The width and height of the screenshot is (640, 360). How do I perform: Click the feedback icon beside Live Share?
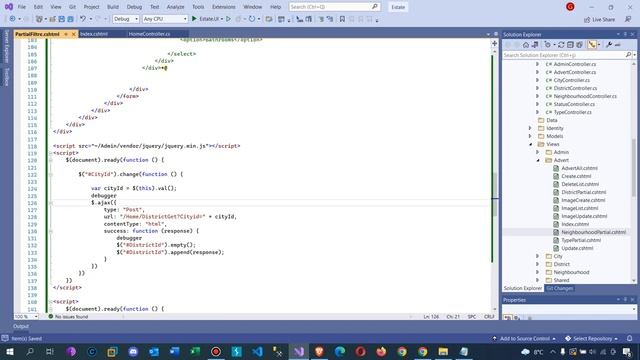(628, 20)
